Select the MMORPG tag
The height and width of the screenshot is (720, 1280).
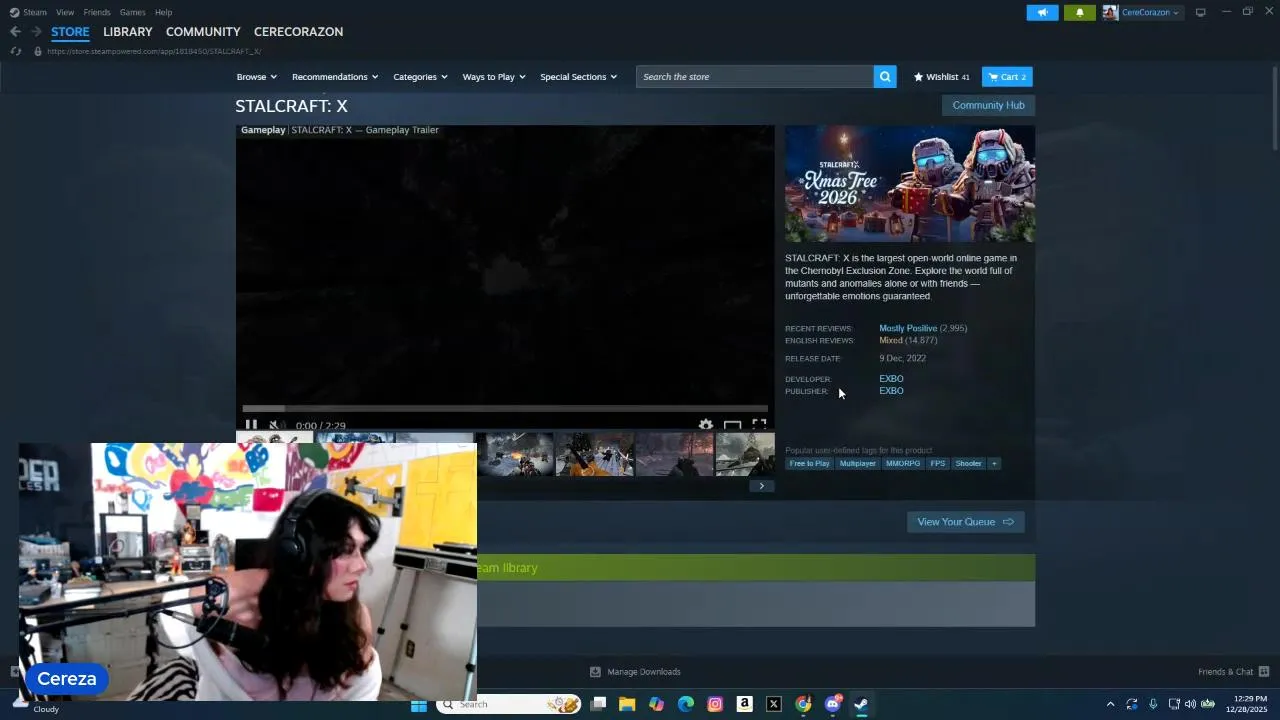coord(903,463)
